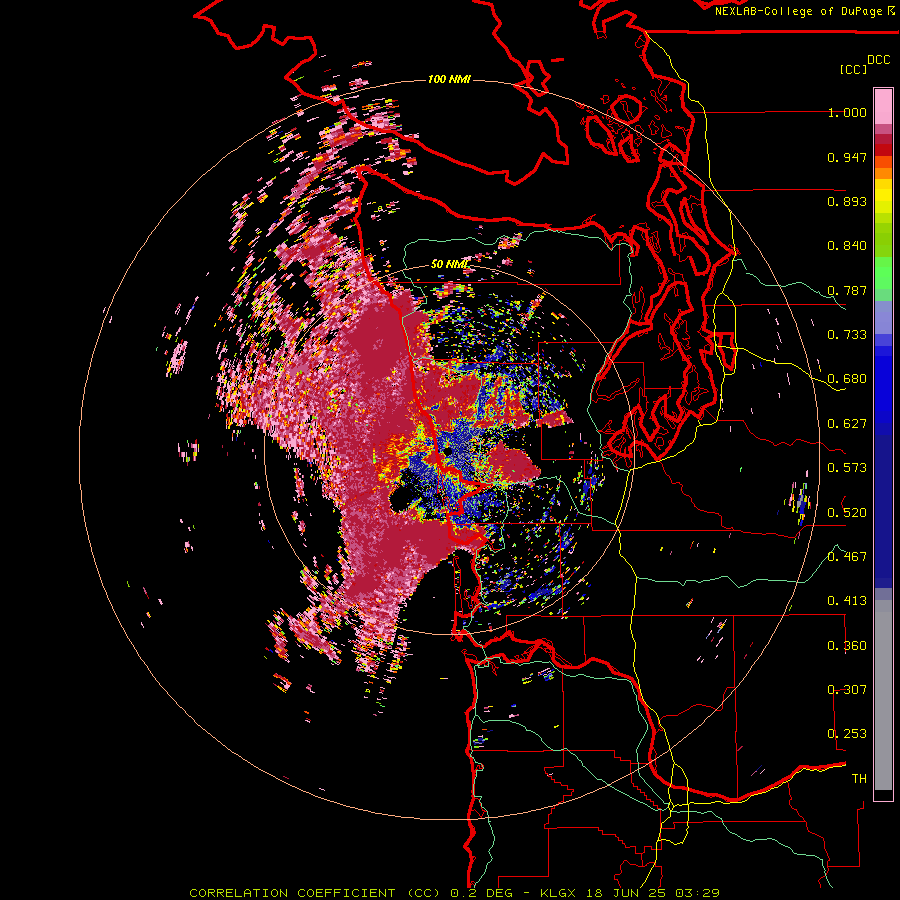Pick the gray color bar segment
The height and width of the screenshot is (900, 900).
tap(883, 695)
